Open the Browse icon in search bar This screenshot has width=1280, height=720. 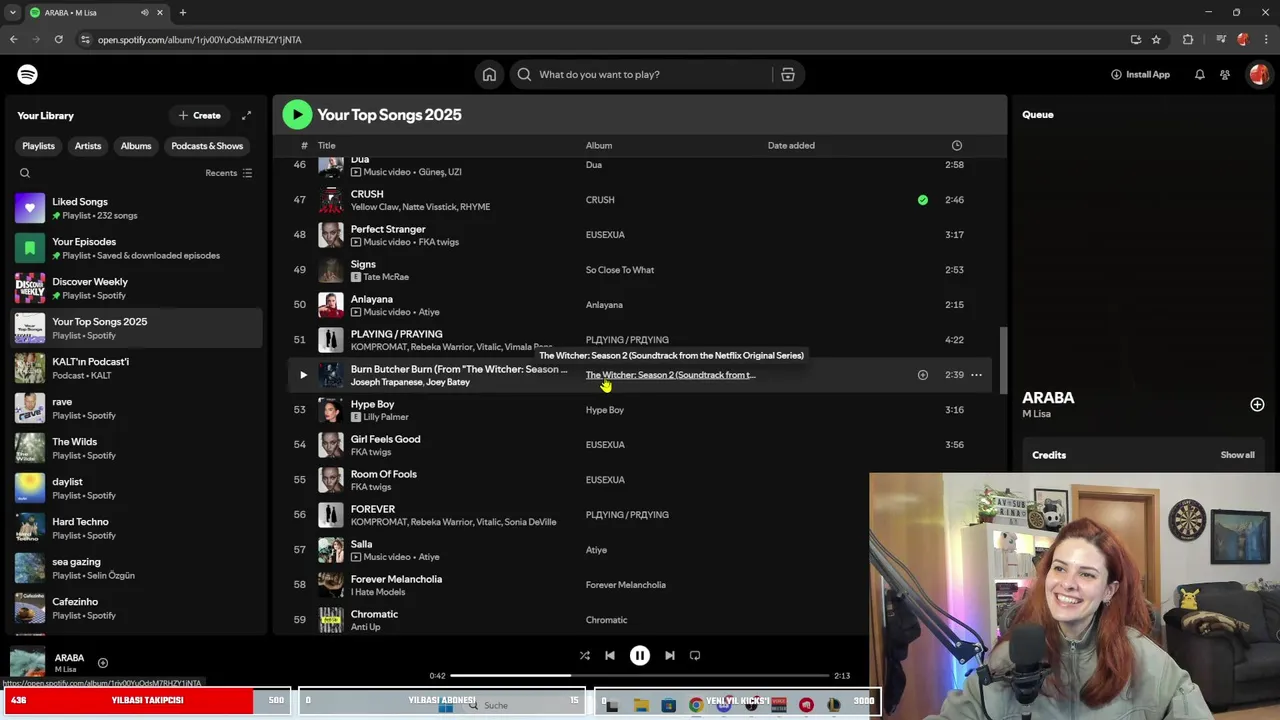pos(788,74)
